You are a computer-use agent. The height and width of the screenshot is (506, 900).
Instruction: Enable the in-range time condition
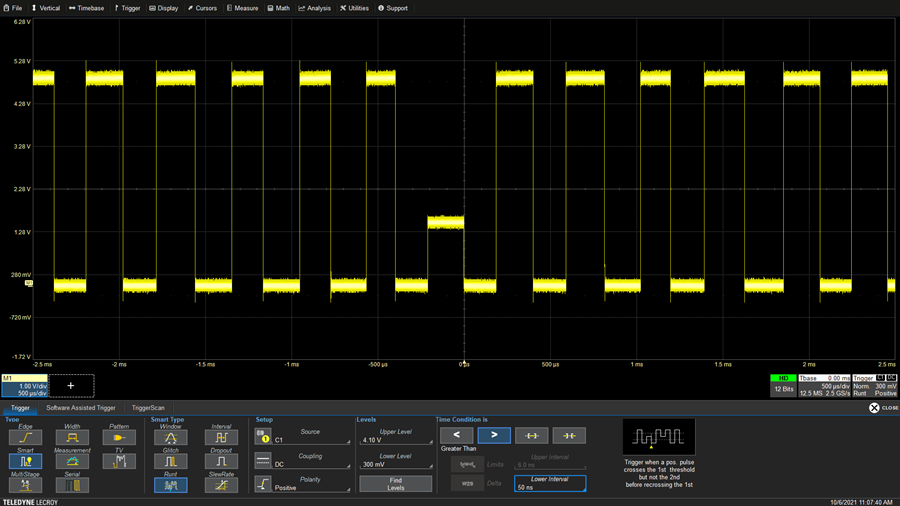[531, 435]
